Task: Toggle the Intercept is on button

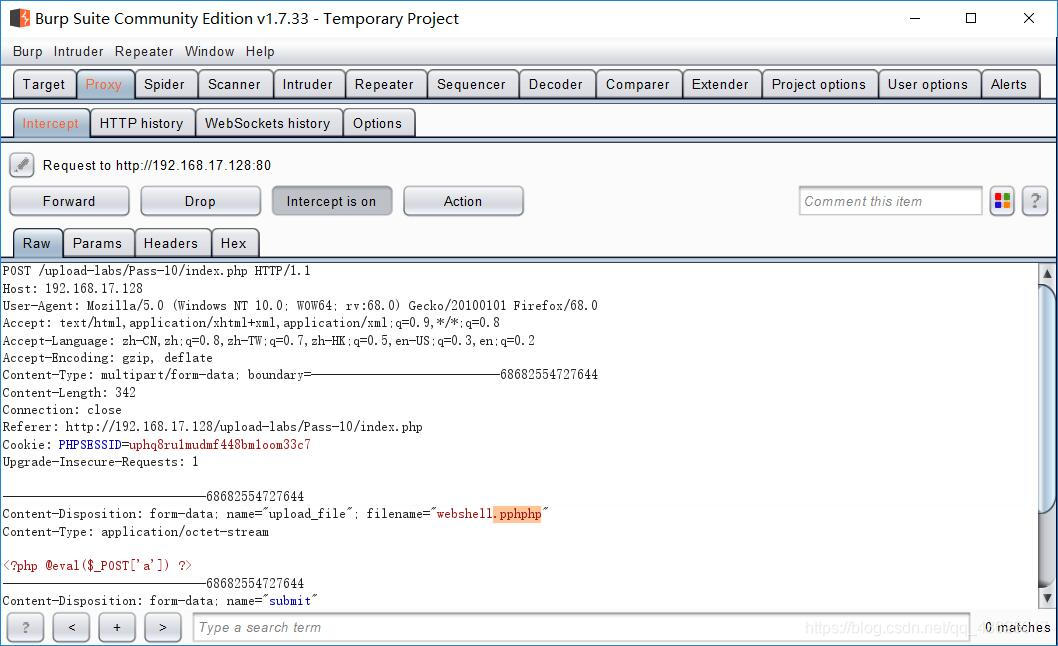Action: (x=331, y=201)
